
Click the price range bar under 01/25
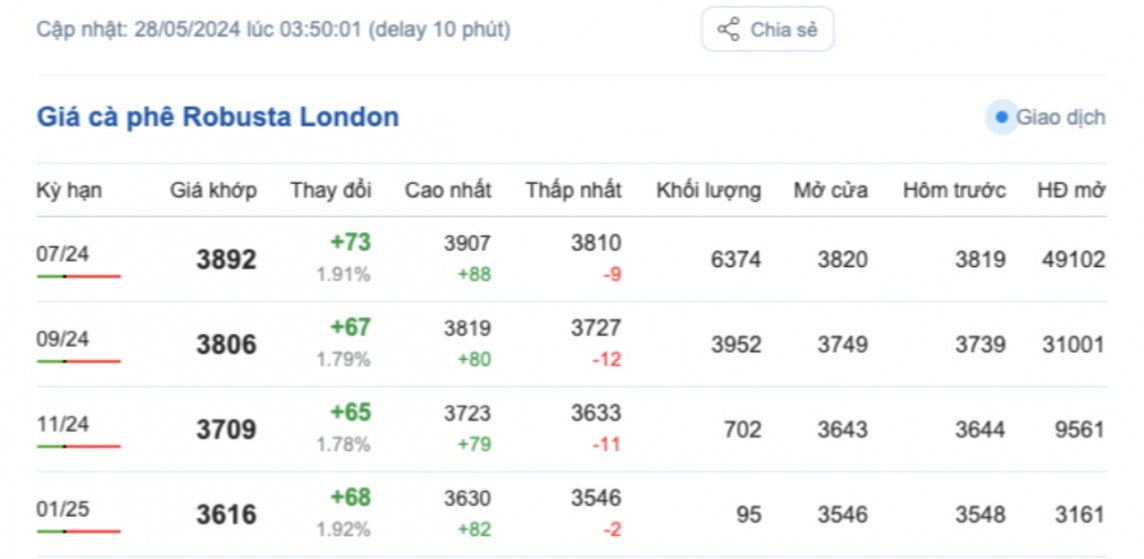79,530
